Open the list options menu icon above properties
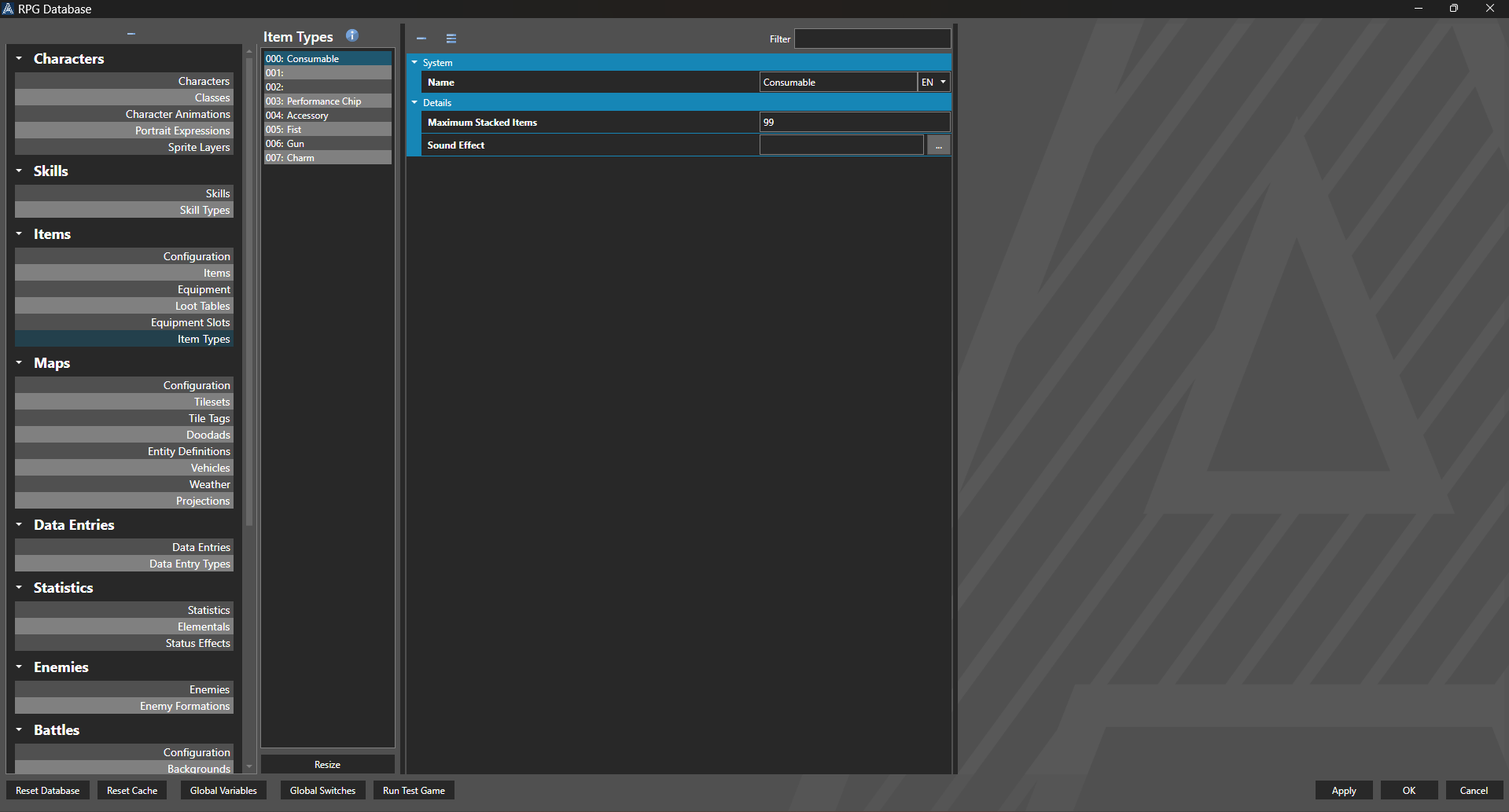This screenshot has width=1509, height=812. pyautogui.click(x=451, y=38)
